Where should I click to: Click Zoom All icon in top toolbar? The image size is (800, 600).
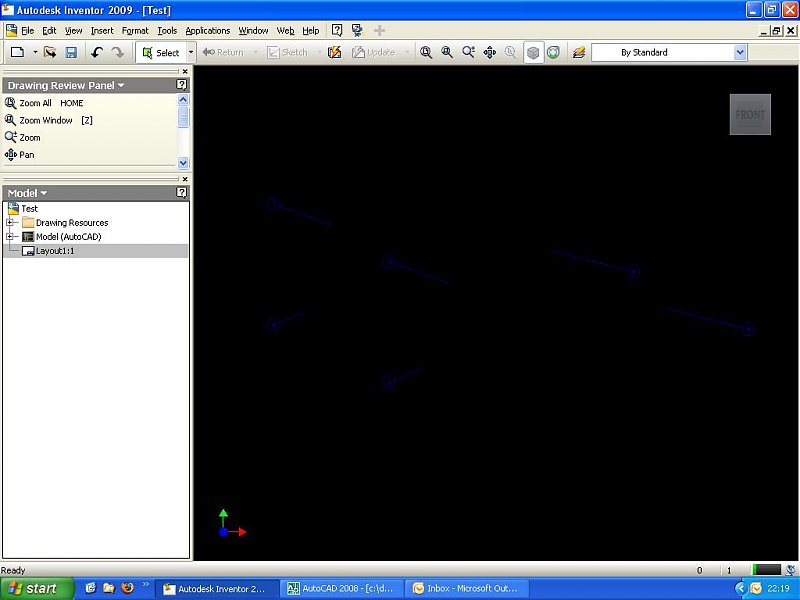coord(426,52)
